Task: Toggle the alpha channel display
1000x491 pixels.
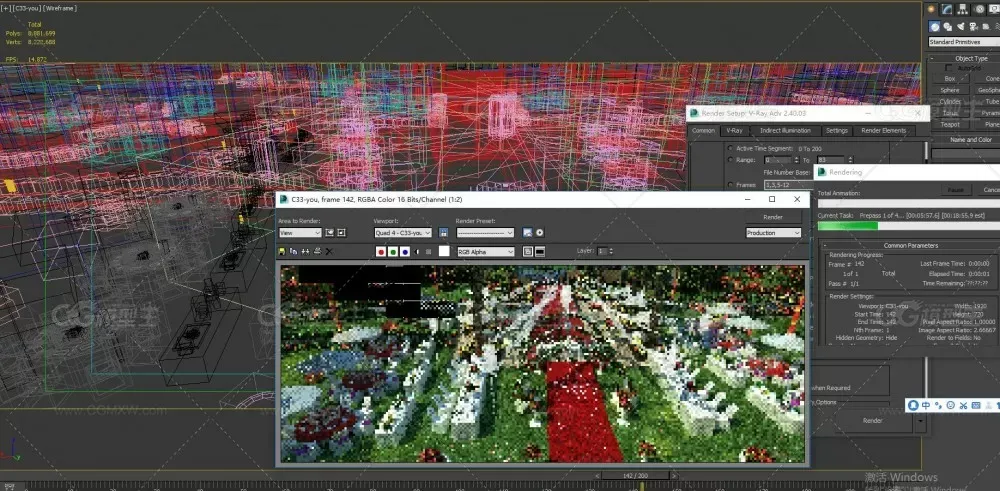Action: (x=417, y=252)
